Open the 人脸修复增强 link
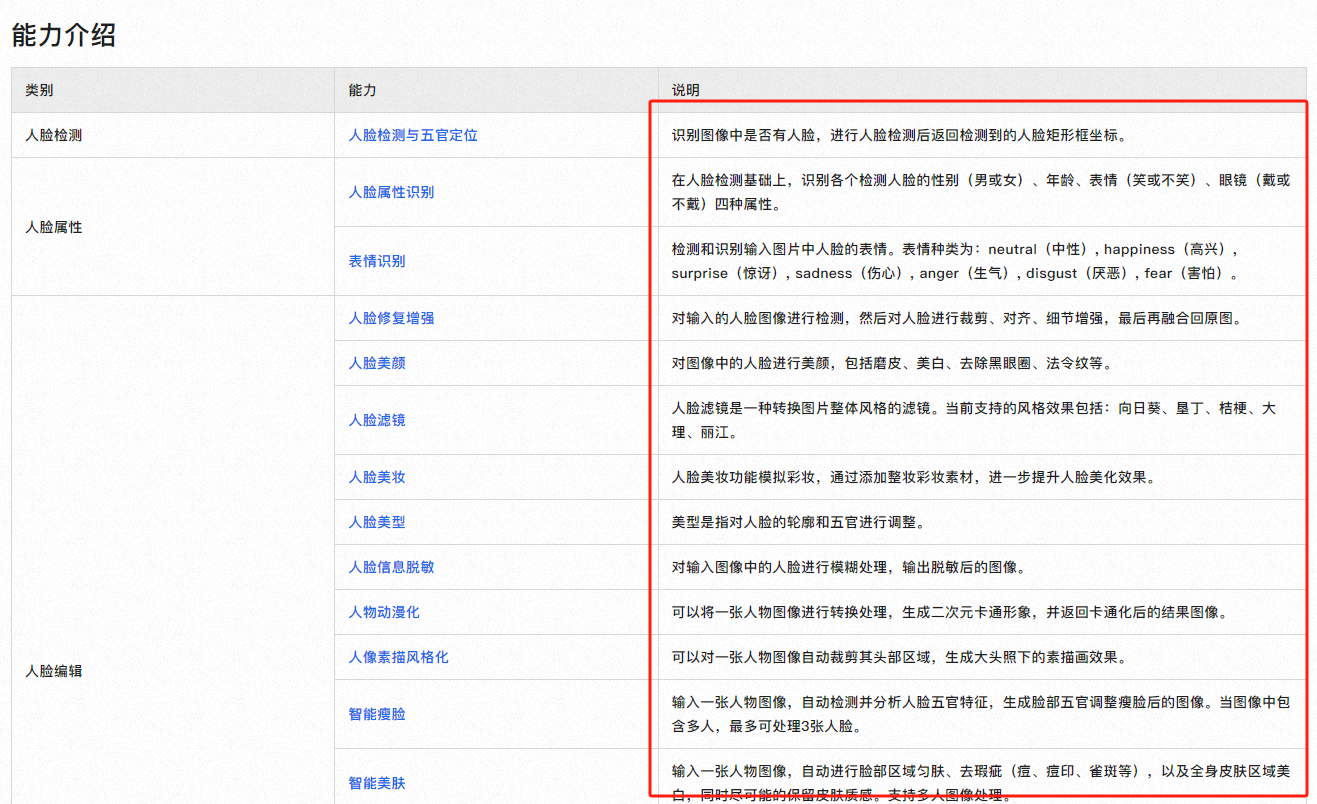1317x804 pixels. 391,318
